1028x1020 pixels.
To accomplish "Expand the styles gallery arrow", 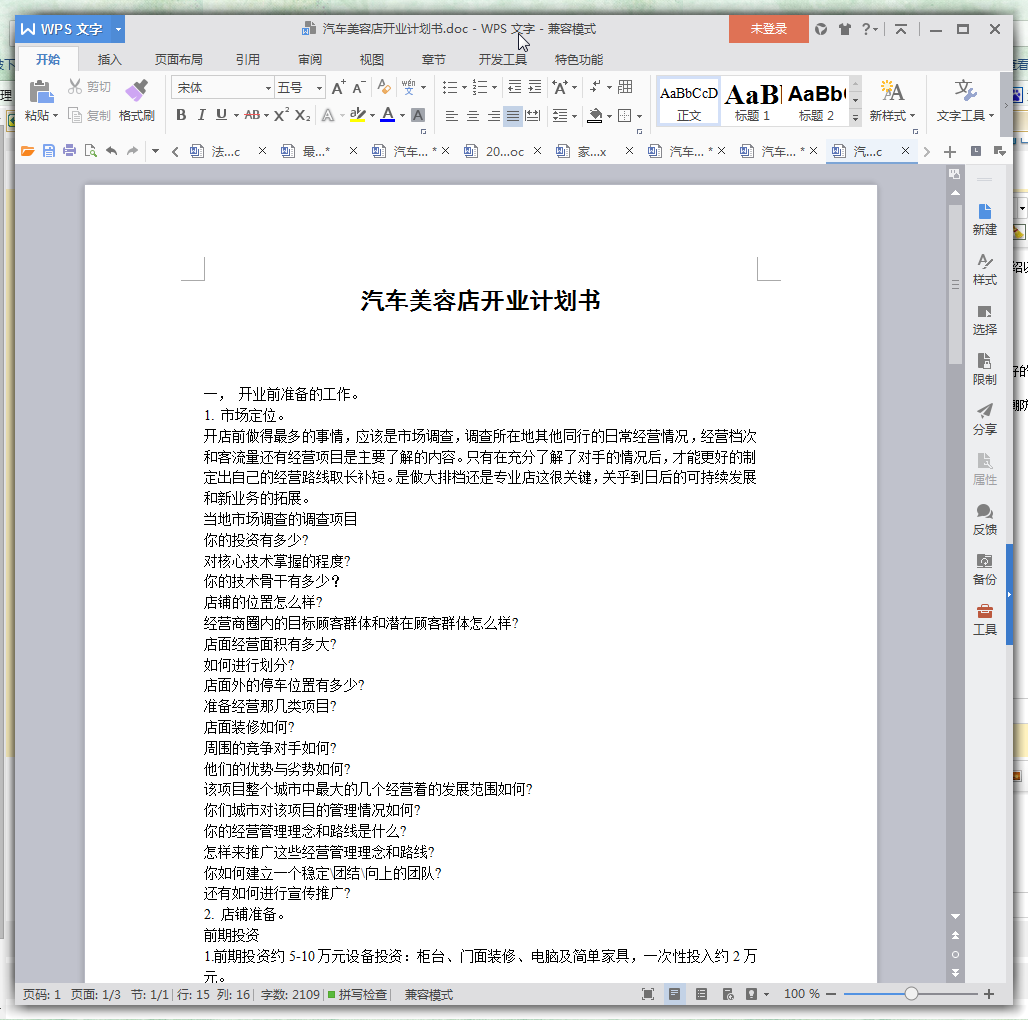I will [855, 117].
